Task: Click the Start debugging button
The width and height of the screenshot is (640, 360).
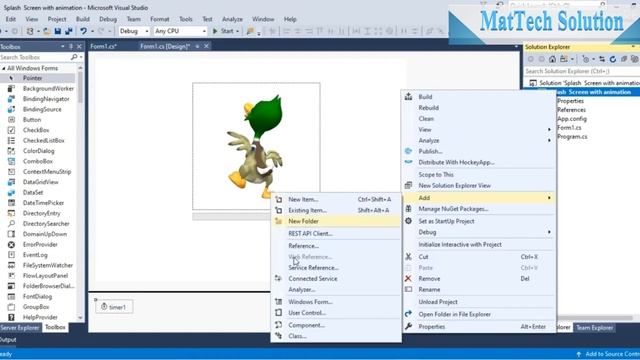Action: click(x=223, y=31)
